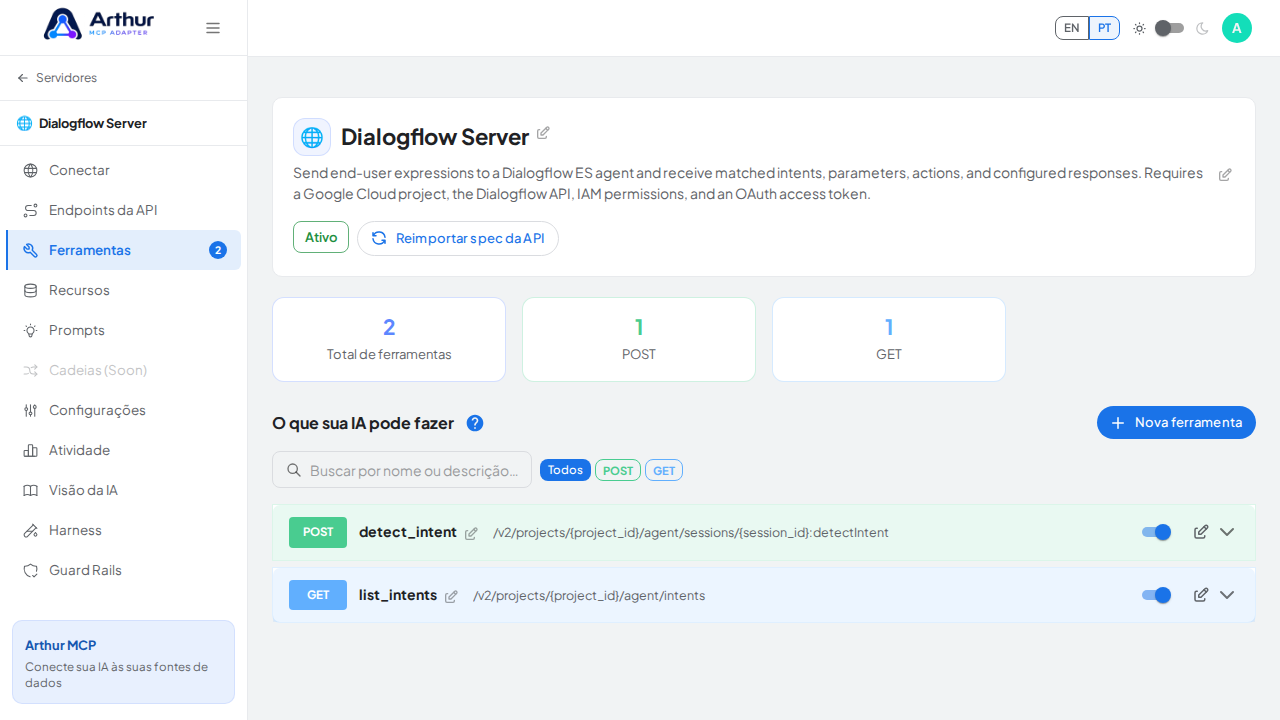Click the /v2/projects/{project_id}/agent/intents path
Screen dimensions: 1280x720
[x=589, y=596]
